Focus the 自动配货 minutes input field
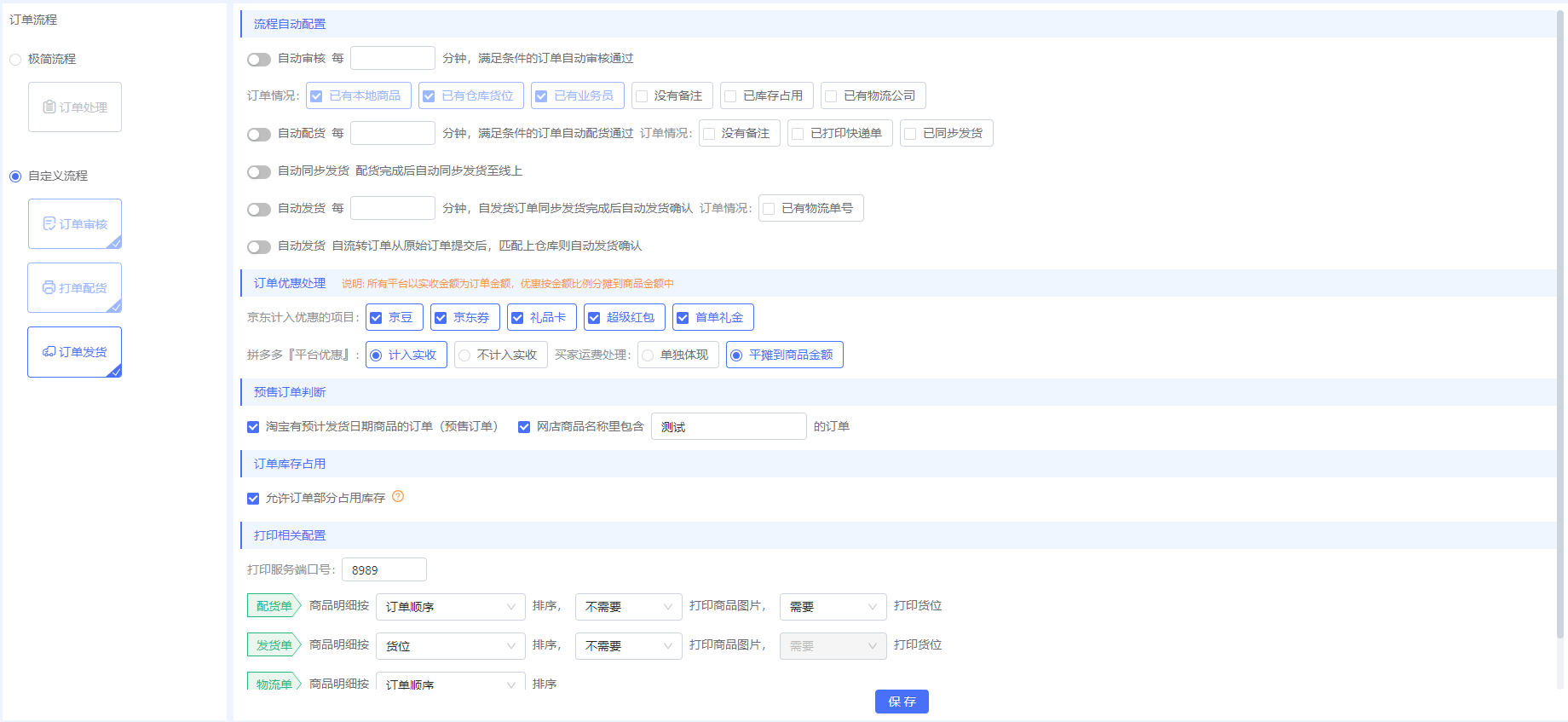The width and height of the screenshot is (1568, 722). 393,133
